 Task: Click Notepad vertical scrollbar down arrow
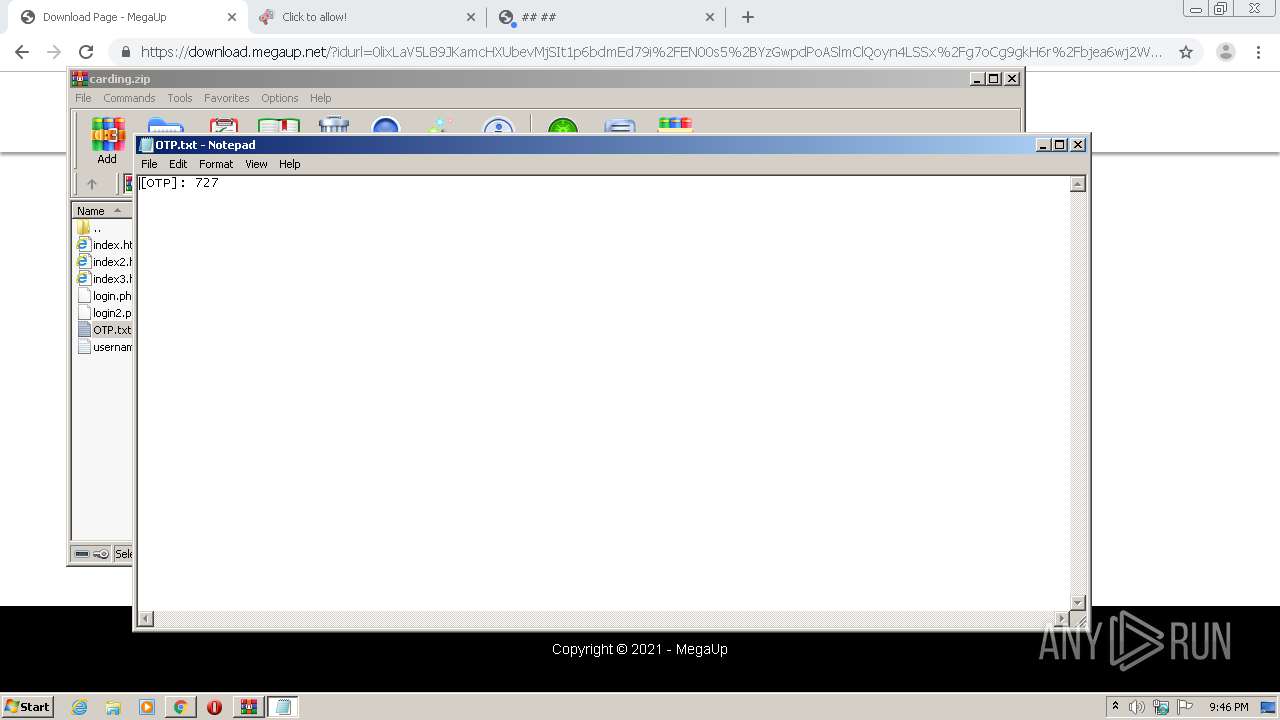click(1078, 603)
